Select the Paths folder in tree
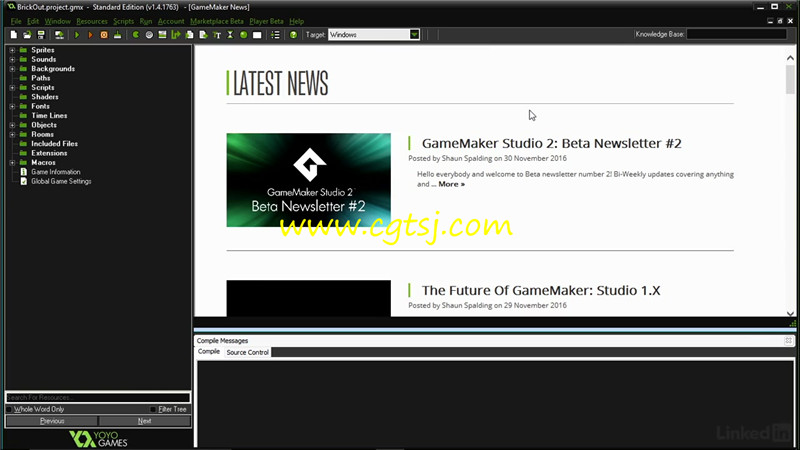Image resolution: width=800 pixels, height=450 pixels. 40,78
